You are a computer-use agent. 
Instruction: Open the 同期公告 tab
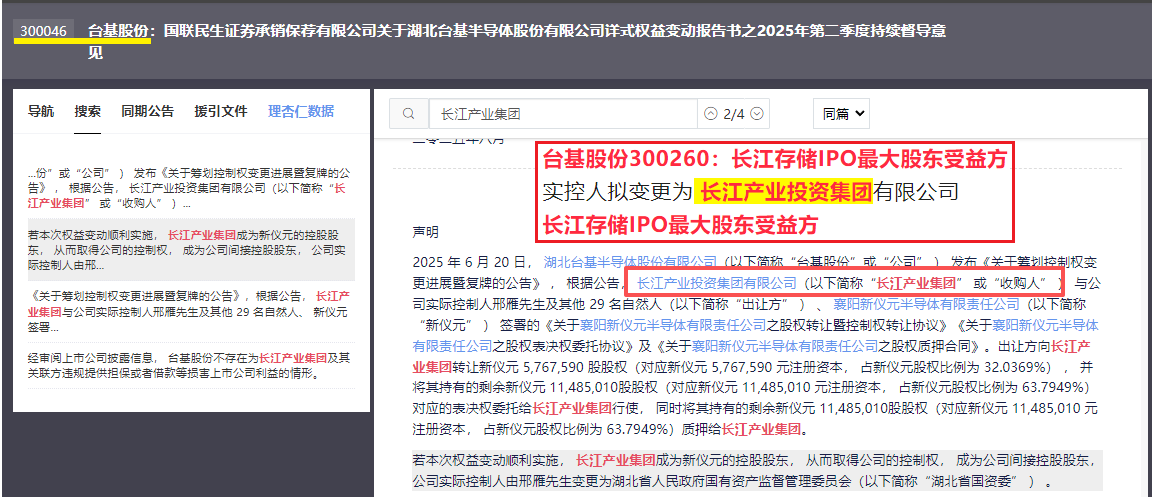(x=147, y=112)
